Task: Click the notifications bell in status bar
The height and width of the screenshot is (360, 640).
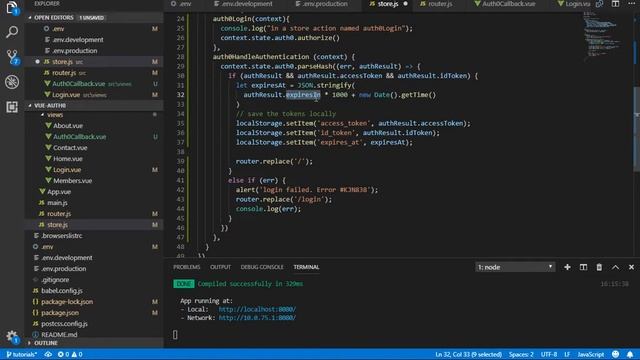Action: point(630,354)
